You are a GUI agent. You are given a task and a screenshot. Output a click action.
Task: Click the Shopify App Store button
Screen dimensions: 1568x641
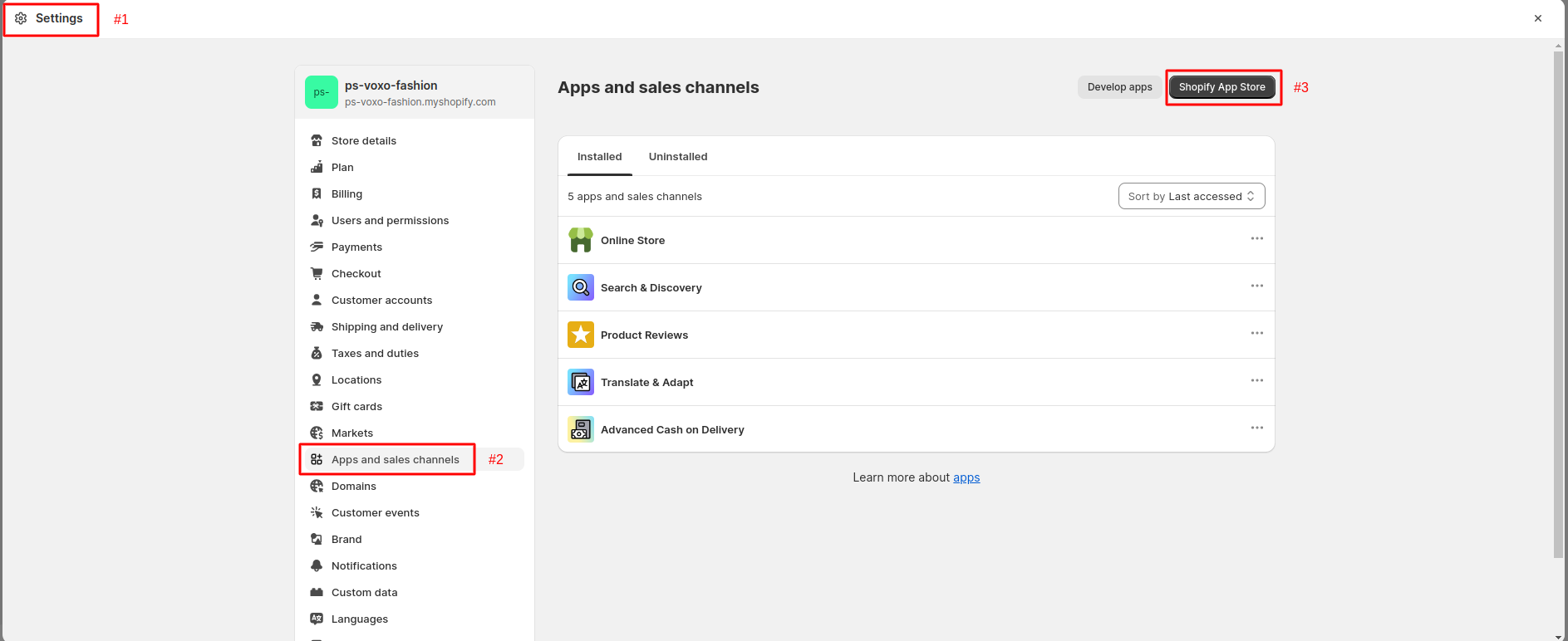pos(1222,87)
